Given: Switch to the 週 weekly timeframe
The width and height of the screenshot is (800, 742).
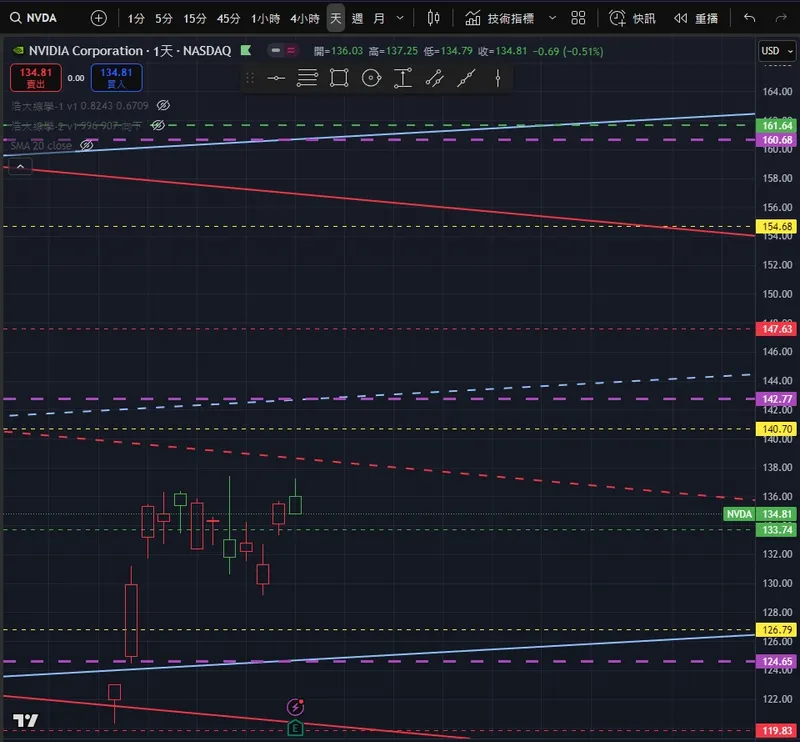Looking at the screenshot, I should click(357, 19).
